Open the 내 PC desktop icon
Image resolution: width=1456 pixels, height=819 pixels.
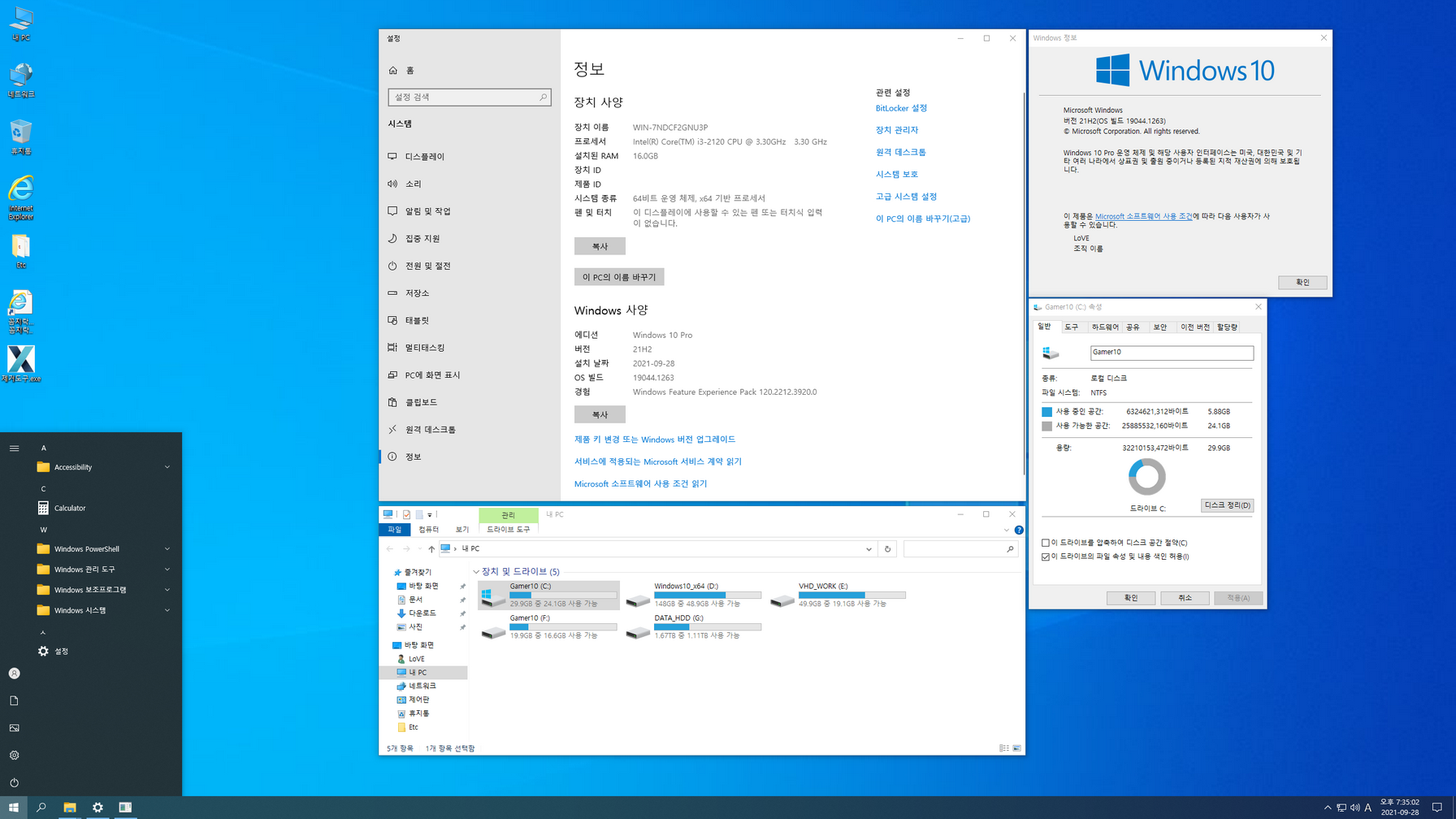pyautogui.click(x=21, y=24)
